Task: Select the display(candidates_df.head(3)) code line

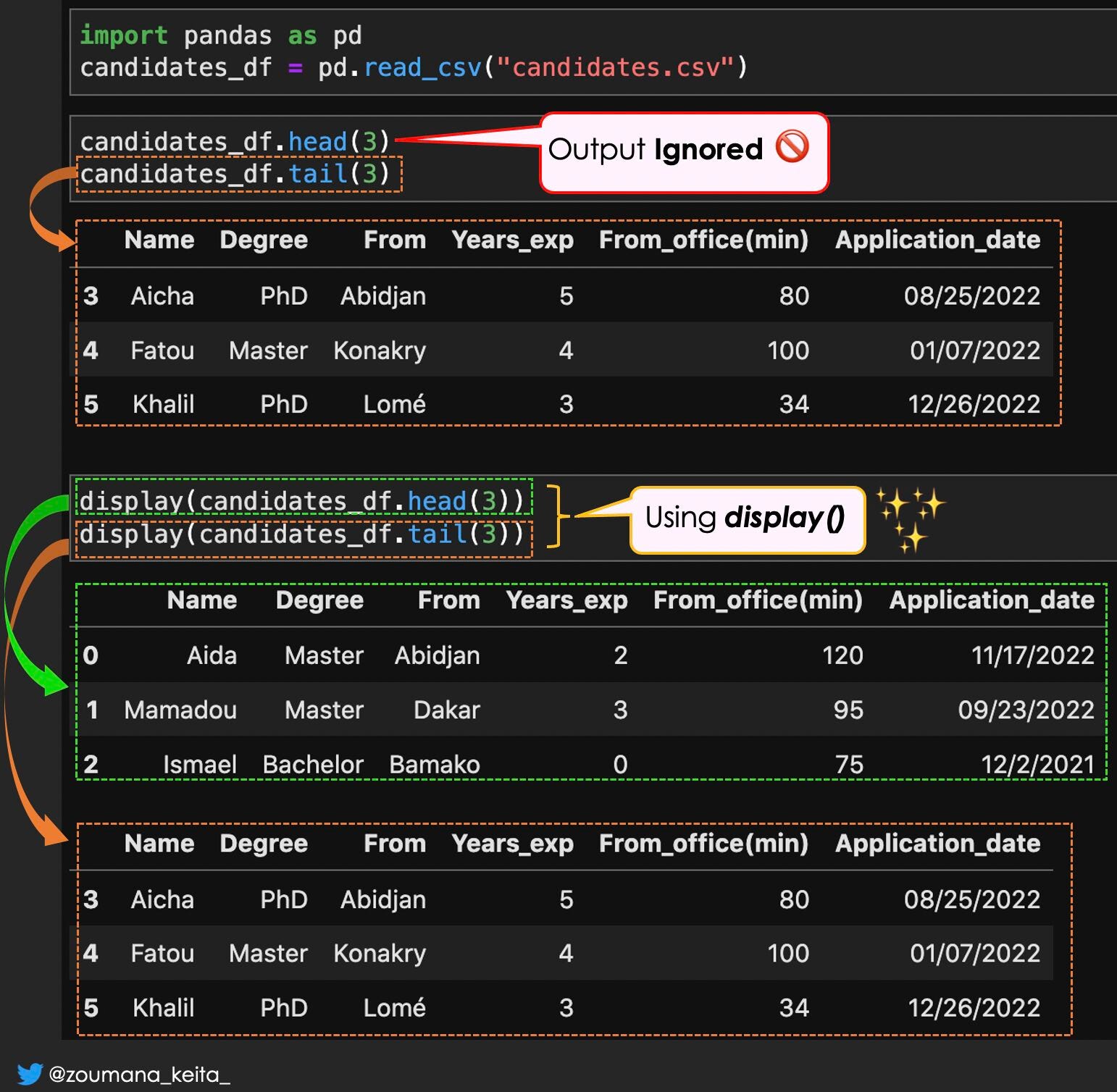Action: (x=302, y=500)
